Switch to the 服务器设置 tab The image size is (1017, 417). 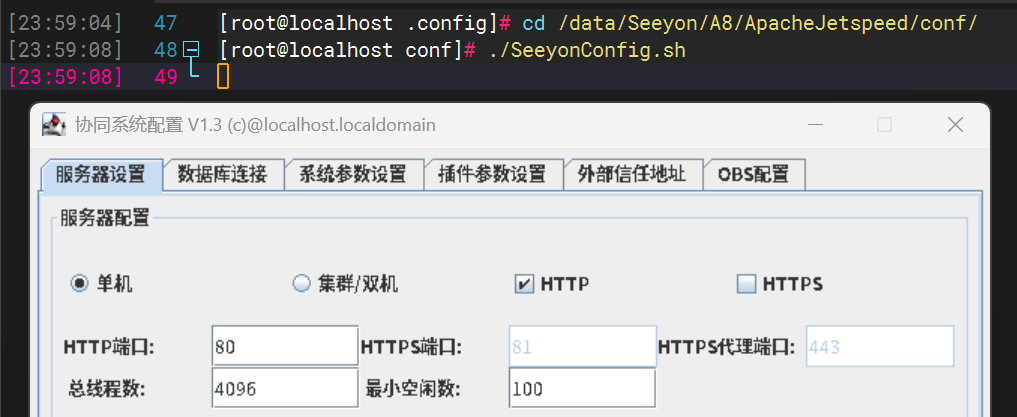(101, 175)
